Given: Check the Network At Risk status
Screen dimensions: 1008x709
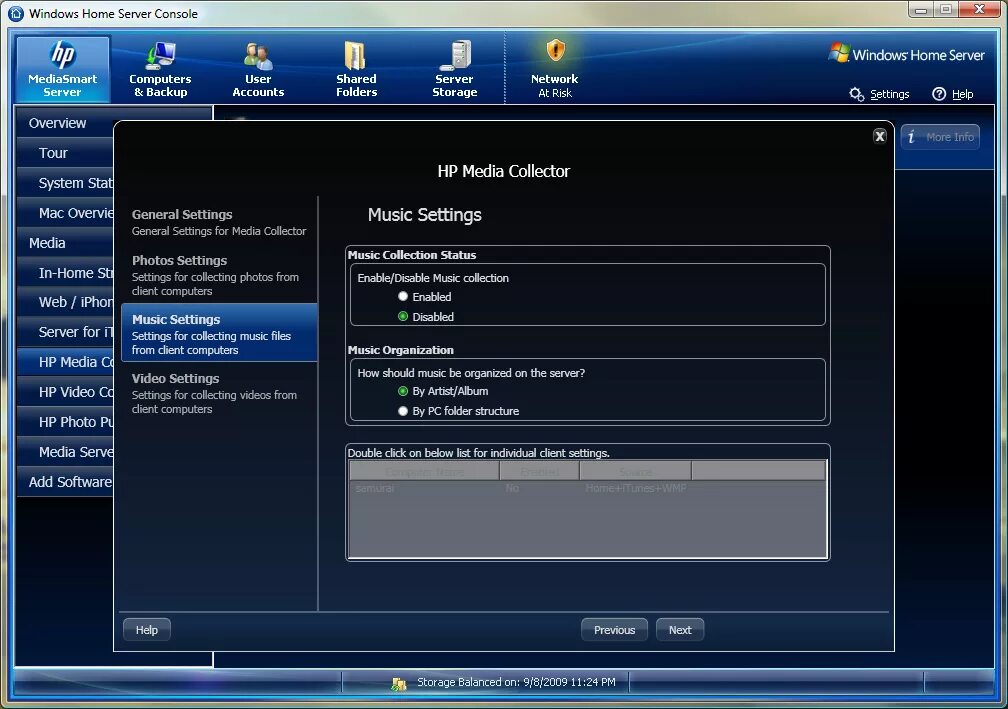Looking at the screenshot, I should (x=554, y=68).
